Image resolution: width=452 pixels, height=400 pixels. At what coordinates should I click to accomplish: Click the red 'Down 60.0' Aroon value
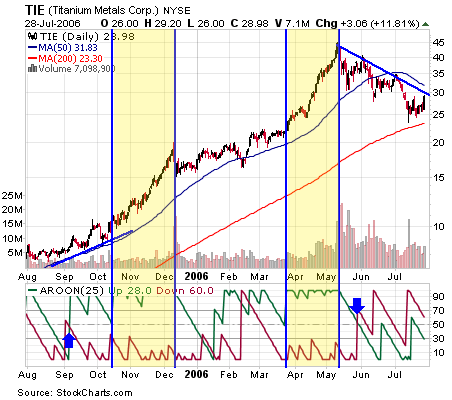185,291
